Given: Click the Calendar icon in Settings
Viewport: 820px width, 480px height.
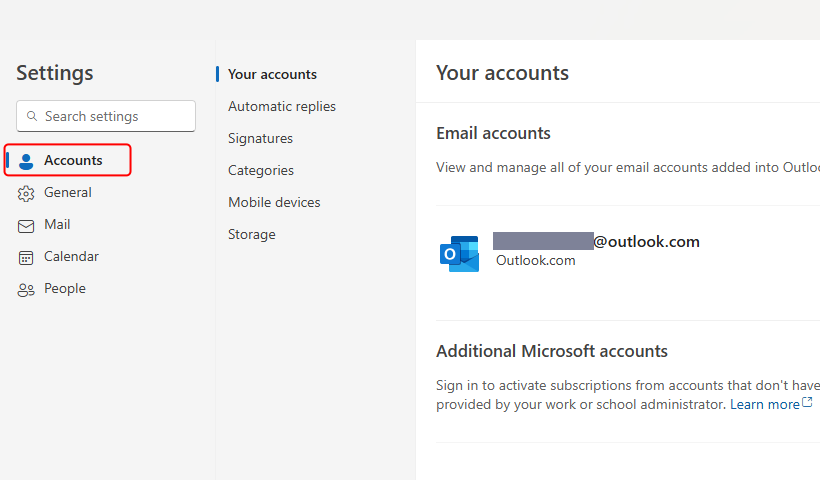Looking at the screenshot, I should pyautogui.click(x=26, y=257).
